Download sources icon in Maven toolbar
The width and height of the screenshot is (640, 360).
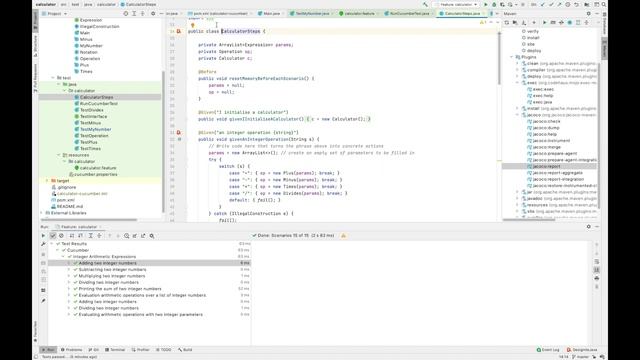point(524,23)
